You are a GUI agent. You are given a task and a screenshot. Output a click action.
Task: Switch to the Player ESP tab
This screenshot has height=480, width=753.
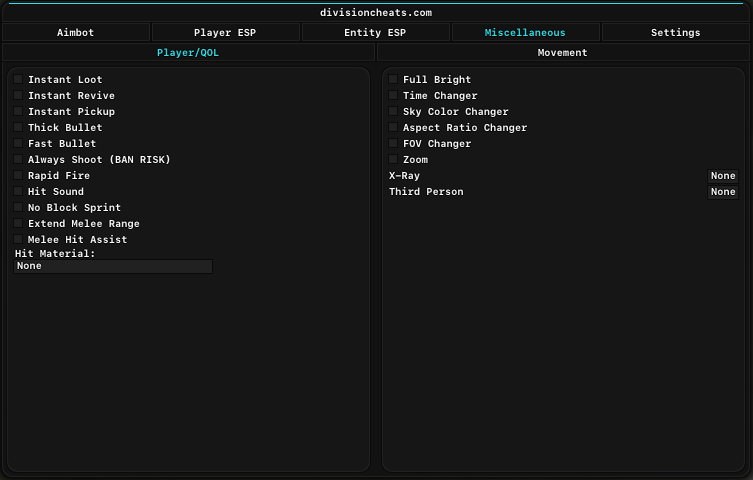pos(225,33)
